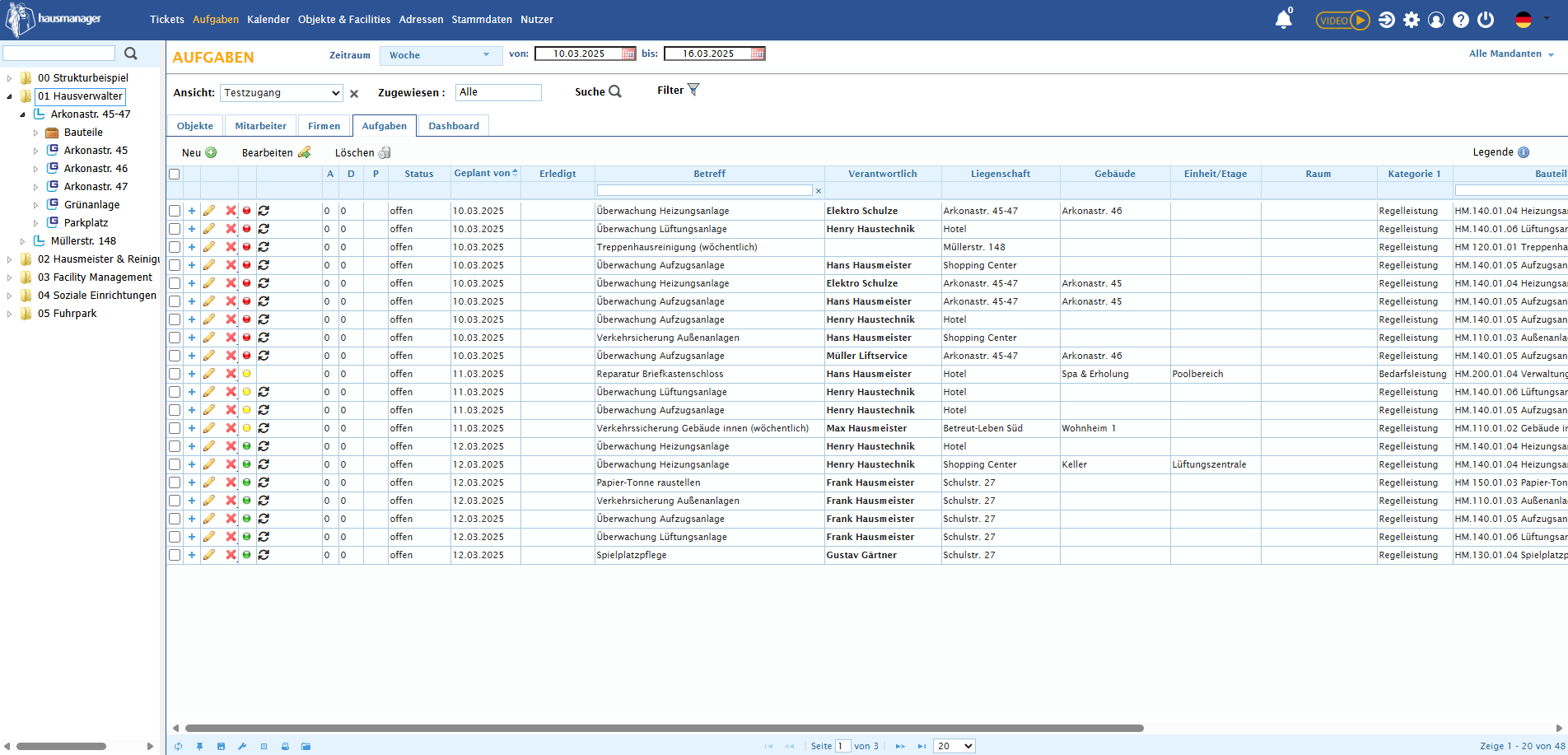Toggle the select-all checkbox in table header
Viewport: 1568px width, 755px height.
point(175,175)
